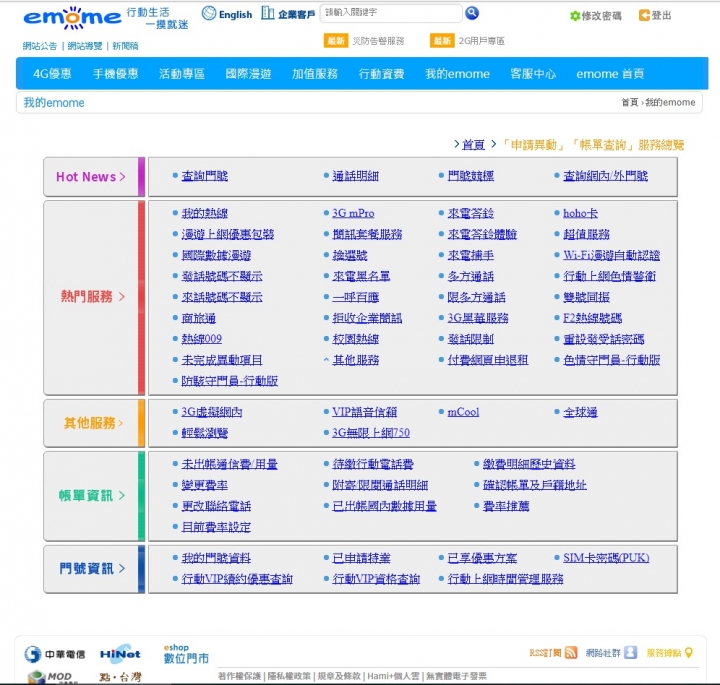Open 其他服務 link in 熱門服務 list

click(356, 360)
